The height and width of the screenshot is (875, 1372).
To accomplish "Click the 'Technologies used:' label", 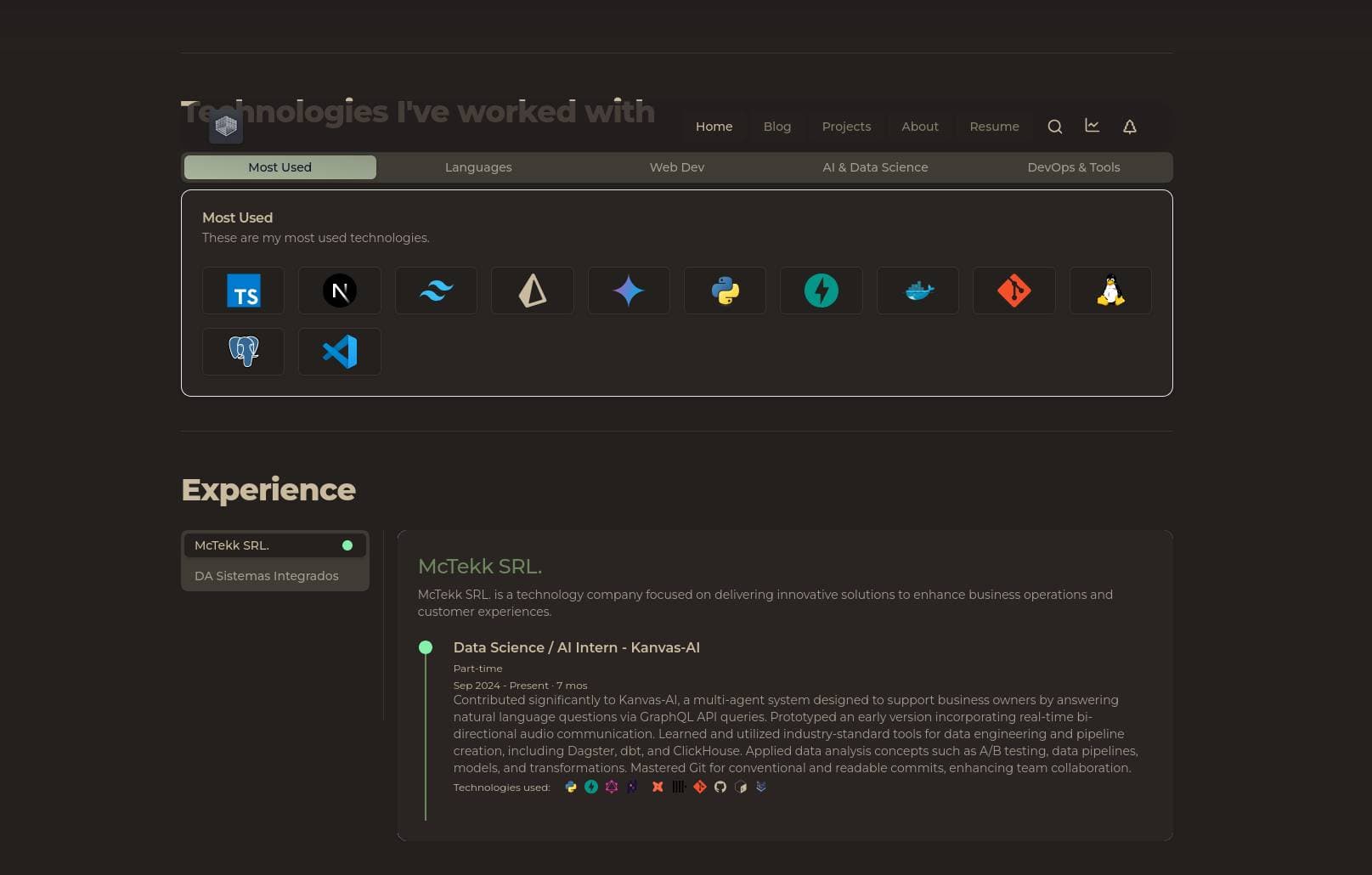I will coord(502,787).
